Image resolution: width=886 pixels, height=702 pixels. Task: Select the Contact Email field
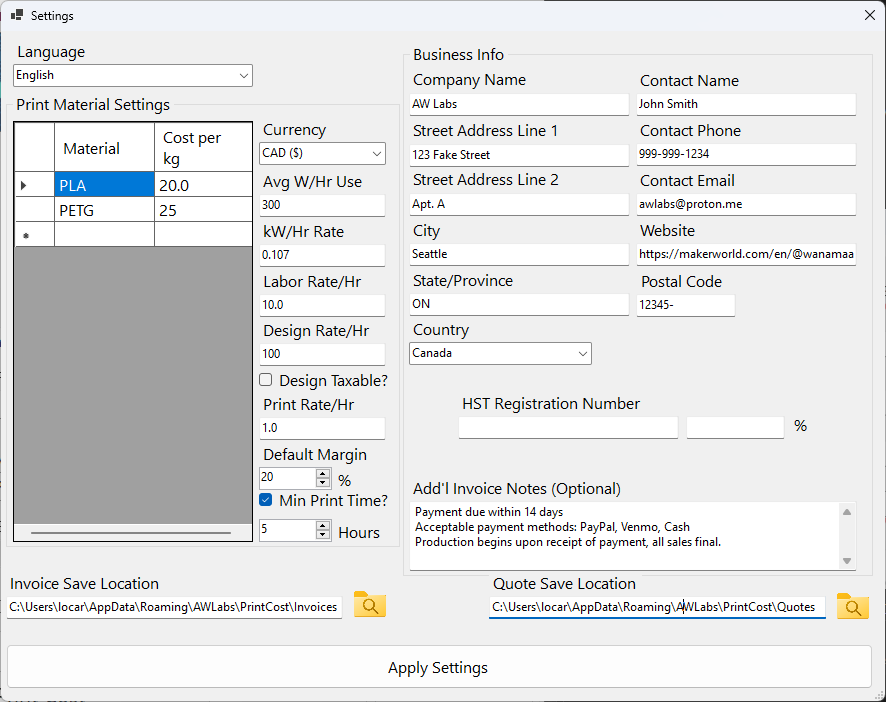[746, 203]
